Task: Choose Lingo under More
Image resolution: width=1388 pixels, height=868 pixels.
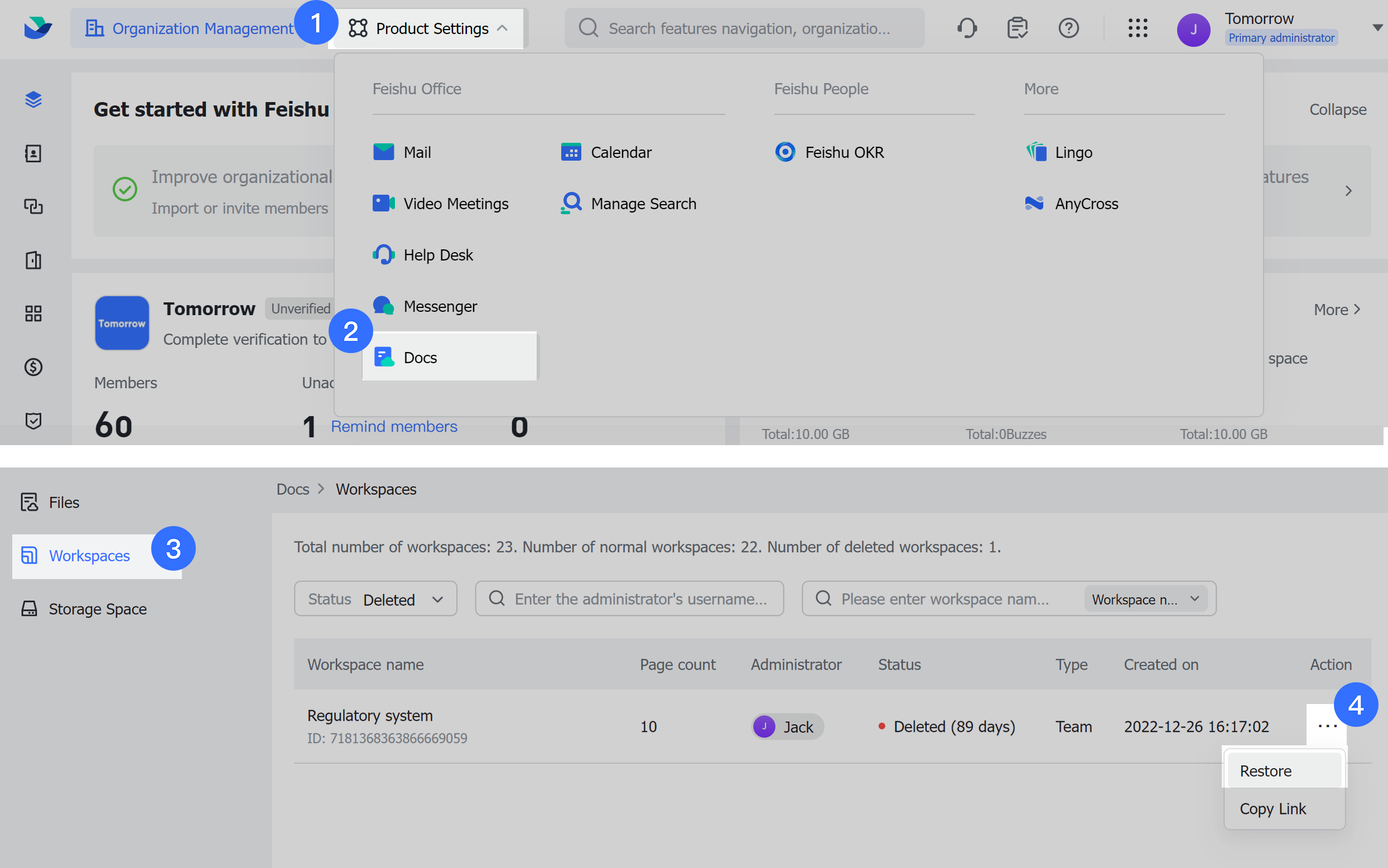Action: coord(1059,152)
